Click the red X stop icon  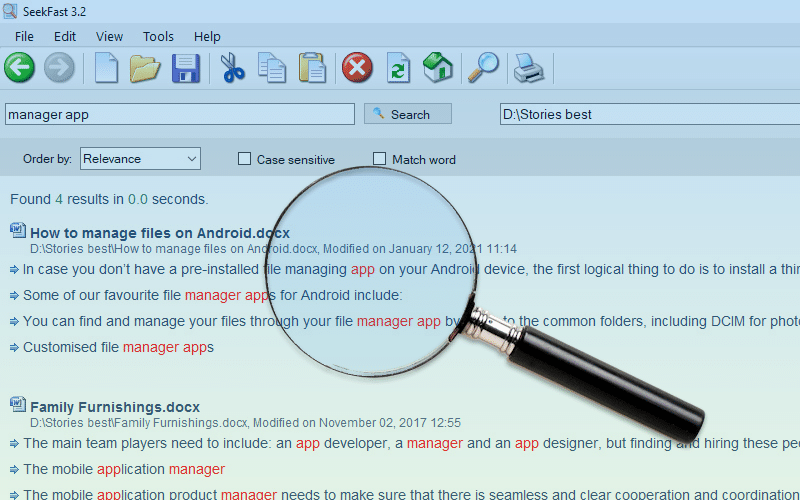coord(357,67)
